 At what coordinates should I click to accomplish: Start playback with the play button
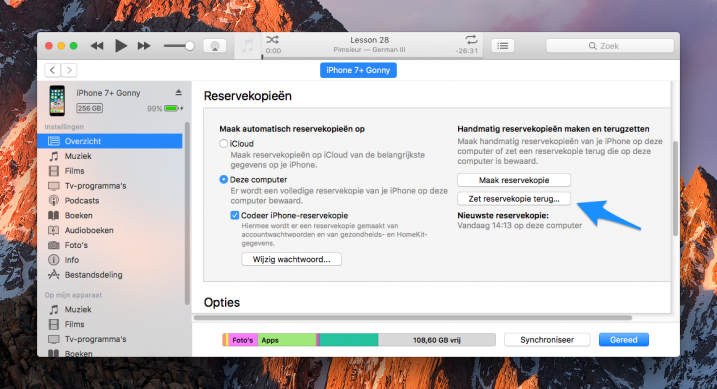pos(121,46)
